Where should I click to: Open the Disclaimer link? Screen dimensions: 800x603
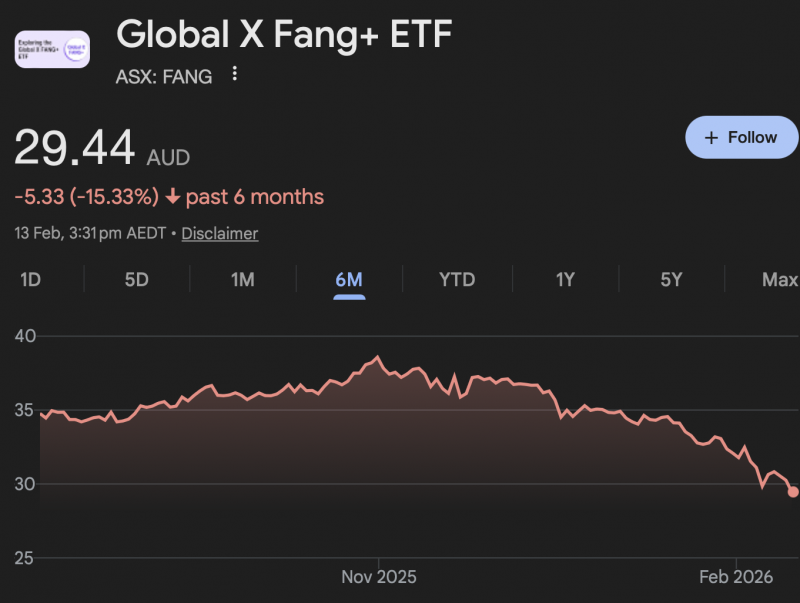[x=220, y=233]
